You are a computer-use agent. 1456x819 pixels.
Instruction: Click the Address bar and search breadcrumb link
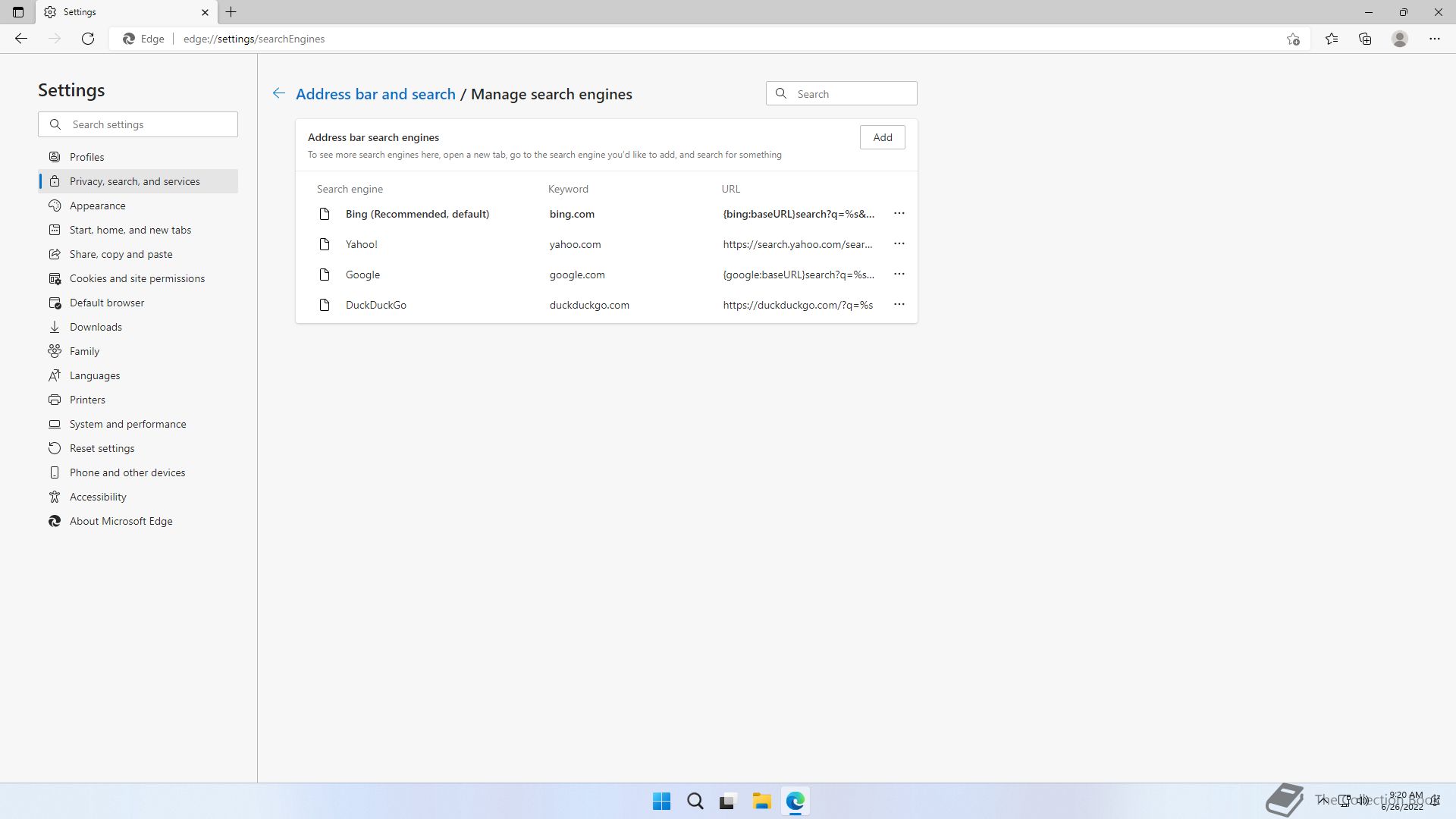click(x=375, y=94)
